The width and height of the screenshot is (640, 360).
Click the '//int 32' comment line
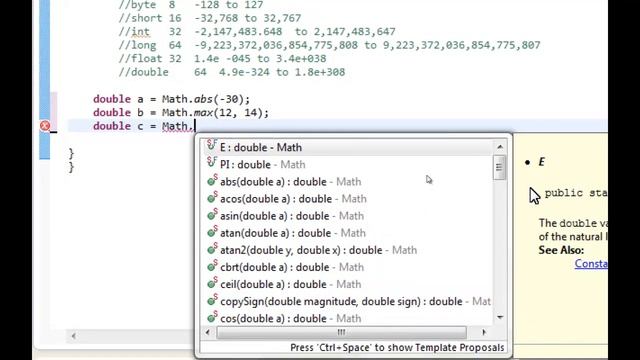(257, 32)
